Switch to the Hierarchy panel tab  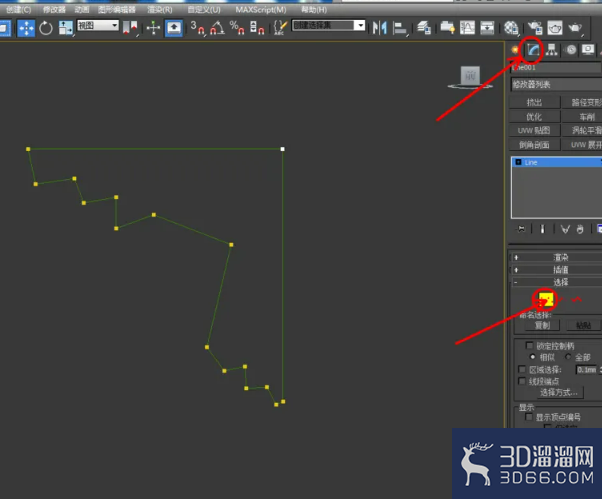(552, 50)
